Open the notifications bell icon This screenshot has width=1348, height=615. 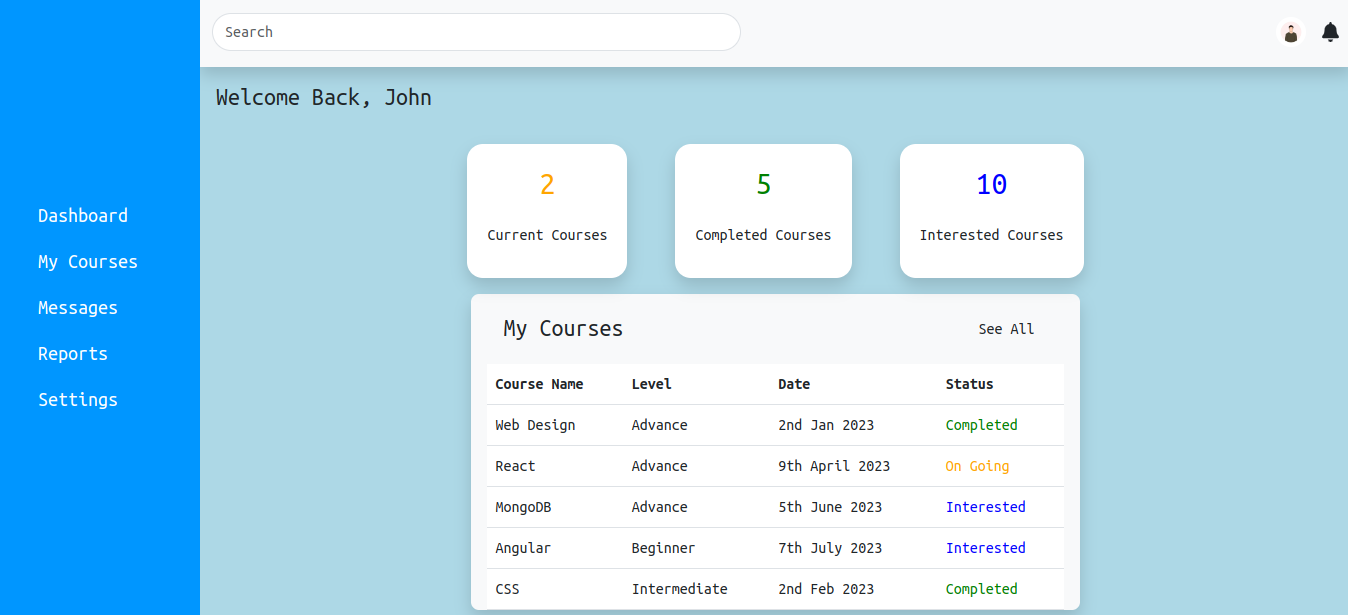(x=1330, y=32)
